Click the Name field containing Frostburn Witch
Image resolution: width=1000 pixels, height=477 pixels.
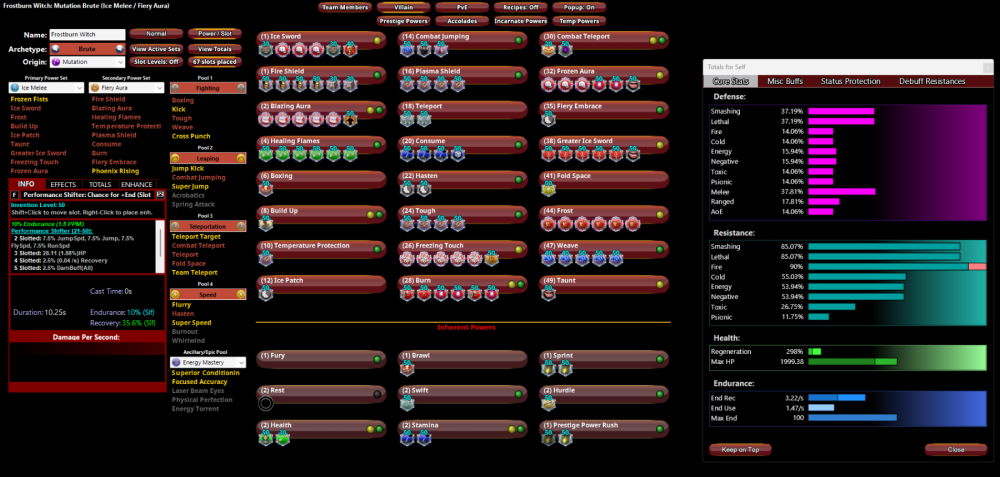coord(86,34)
